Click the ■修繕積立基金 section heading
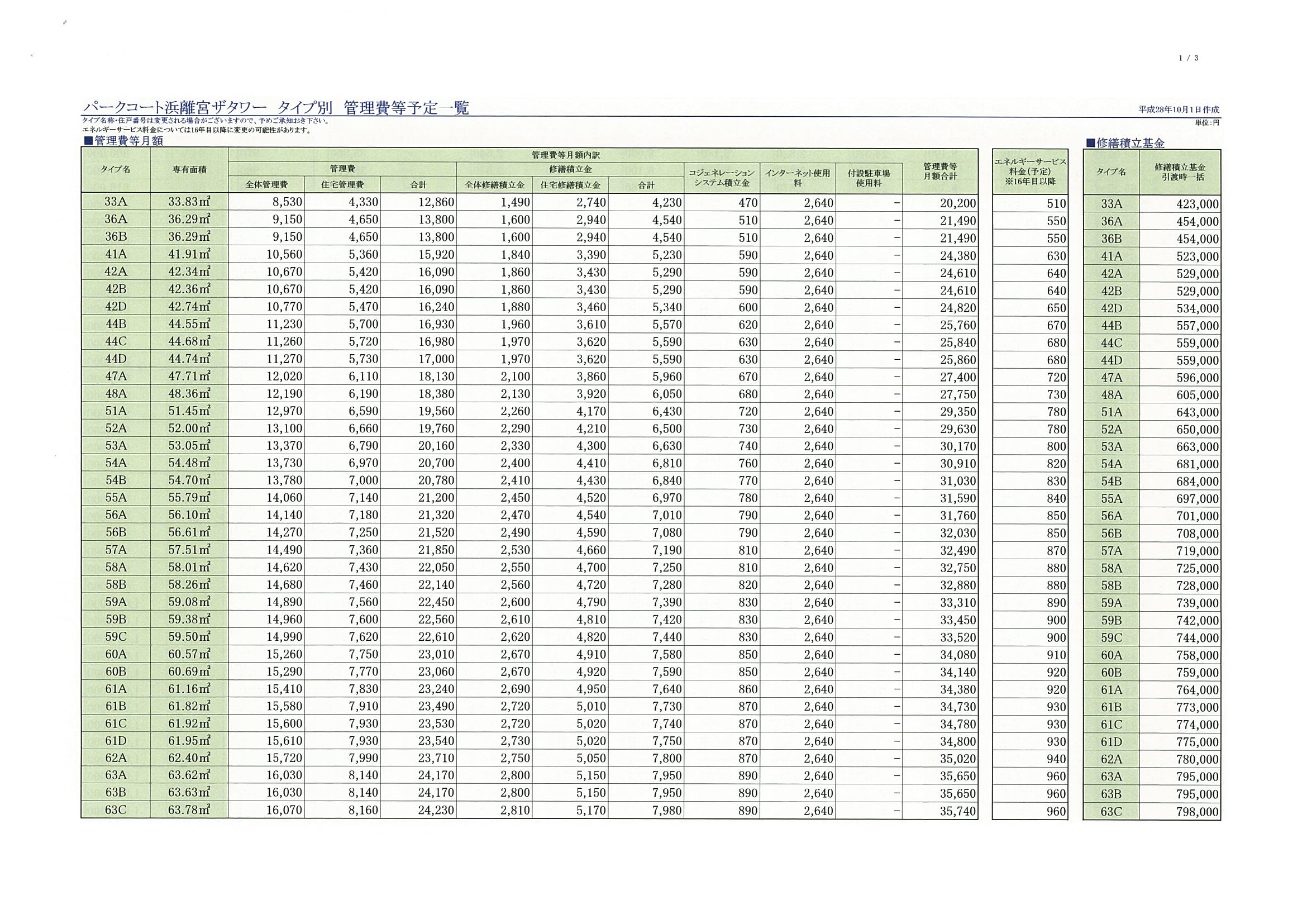The width and height of the screenshot is (1307, 924). click(1125, 143)
